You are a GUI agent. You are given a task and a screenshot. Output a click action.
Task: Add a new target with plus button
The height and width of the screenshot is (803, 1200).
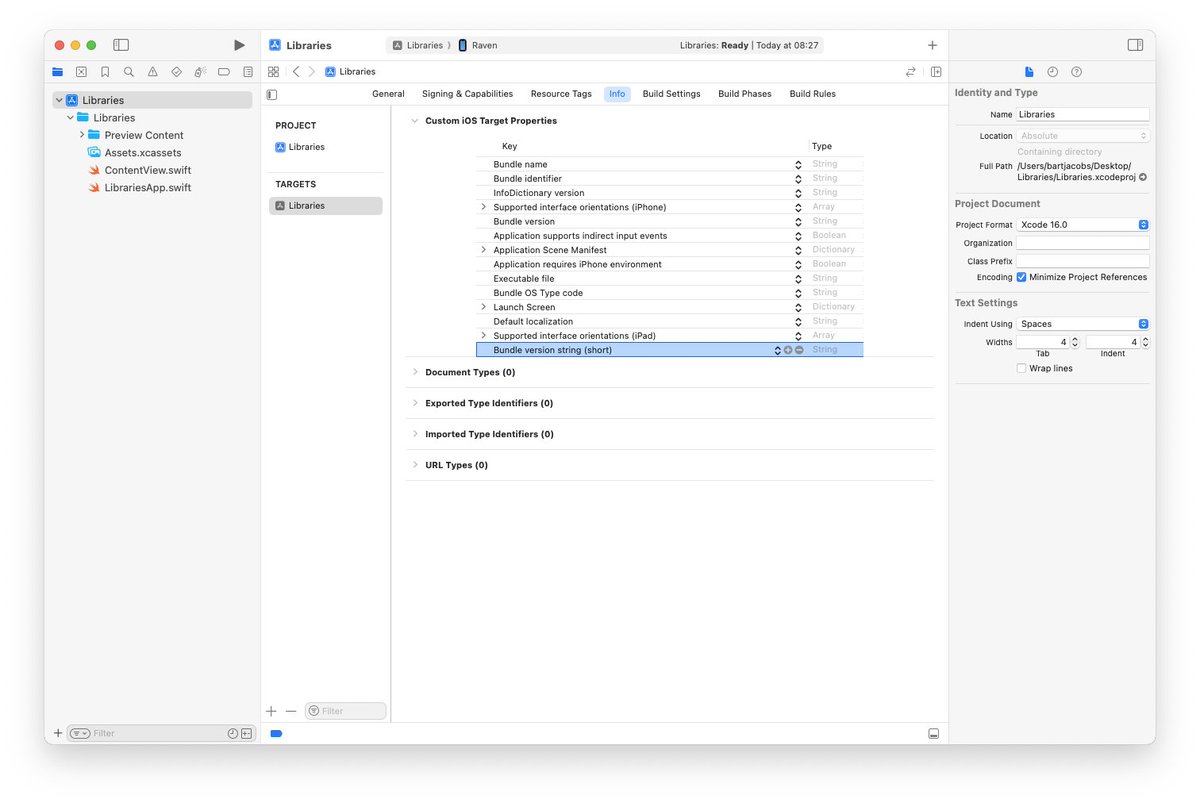tap(271, 711)
